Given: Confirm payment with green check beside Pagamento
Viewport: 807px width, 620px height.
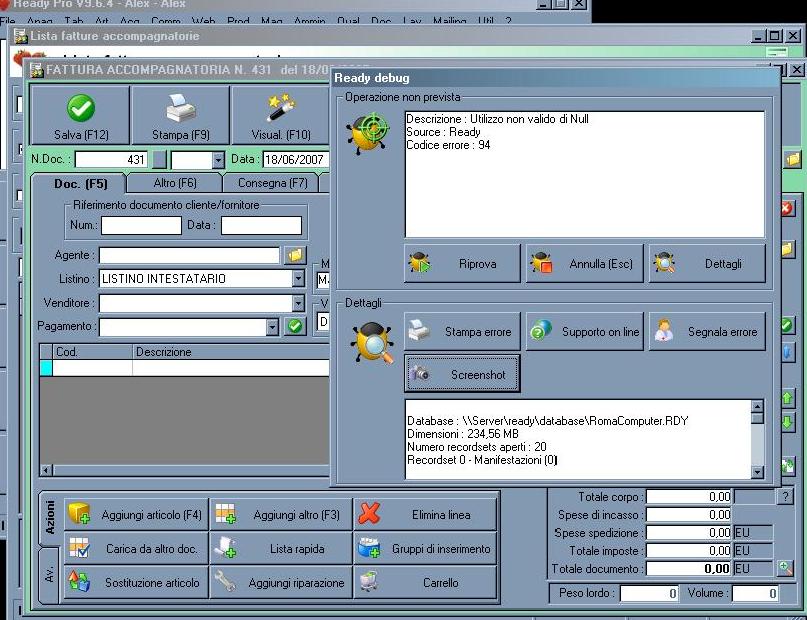Looking at the screenshot, I should (295, 326).
